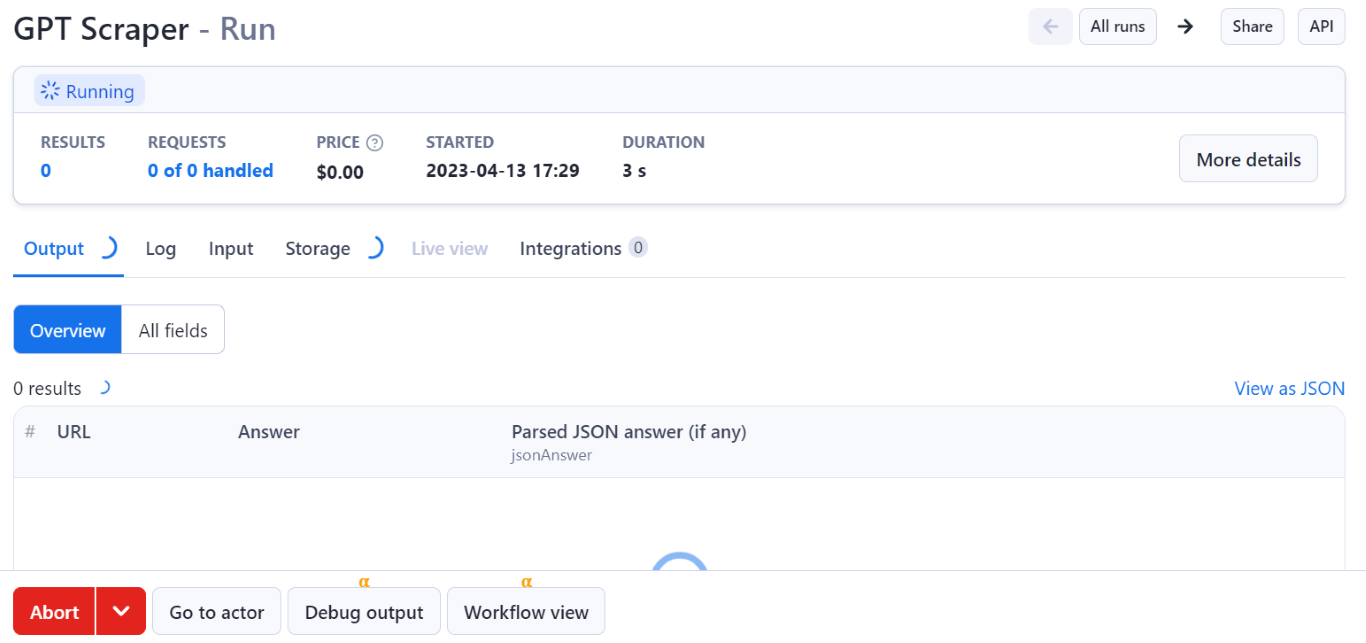Click the URL column header
Screen dimensions: 1366x643
tap(74, 432)
